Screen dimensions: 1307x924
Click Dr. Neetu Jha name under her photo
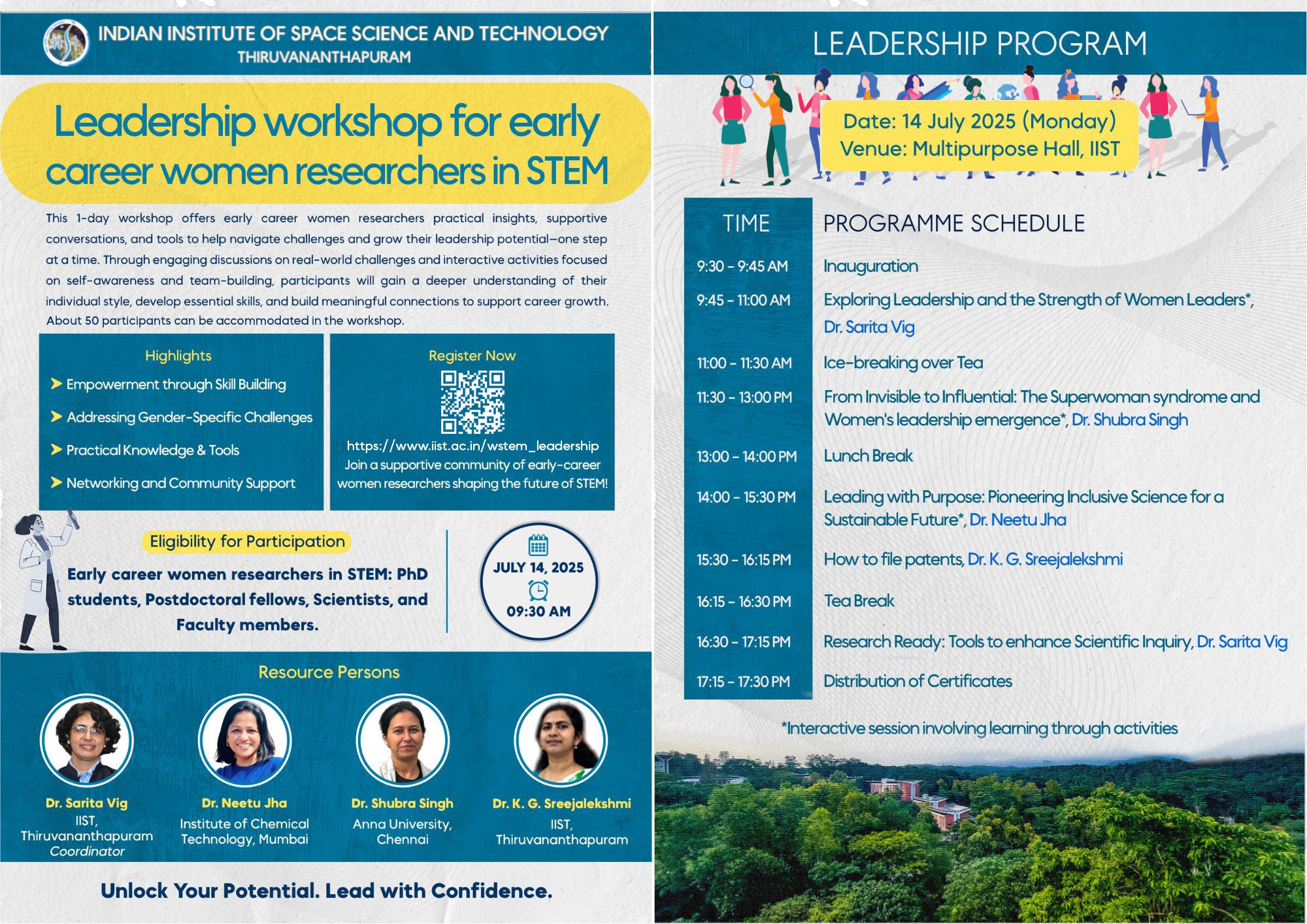[244, 803]
